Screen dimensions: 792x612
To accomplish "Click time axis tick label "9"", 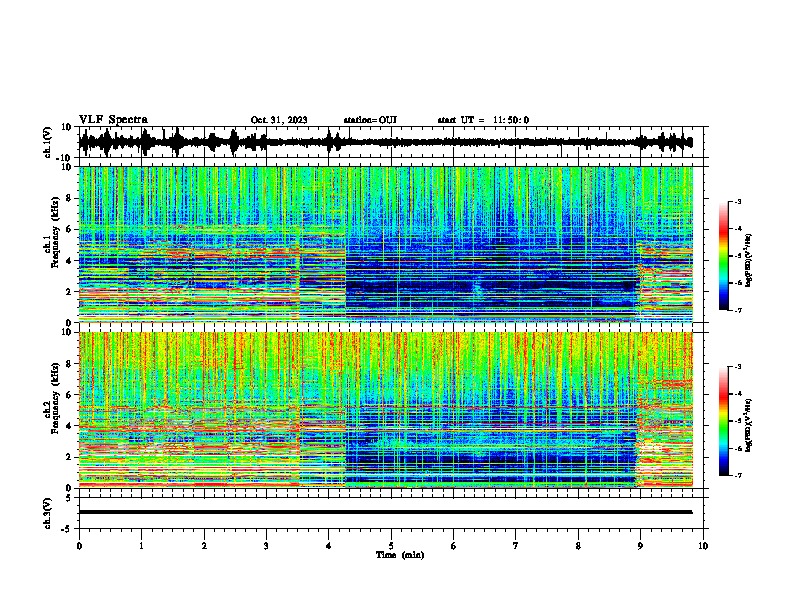I will click(x=640, y=546).
